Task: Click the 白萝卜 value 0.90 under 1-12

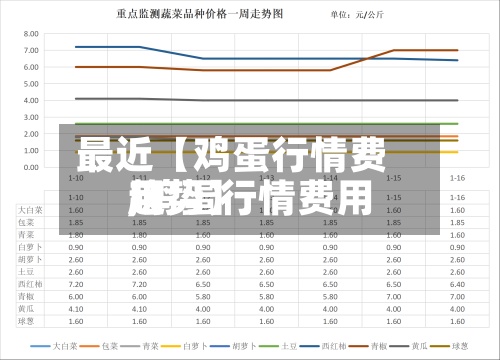Action: click(203, 247)
